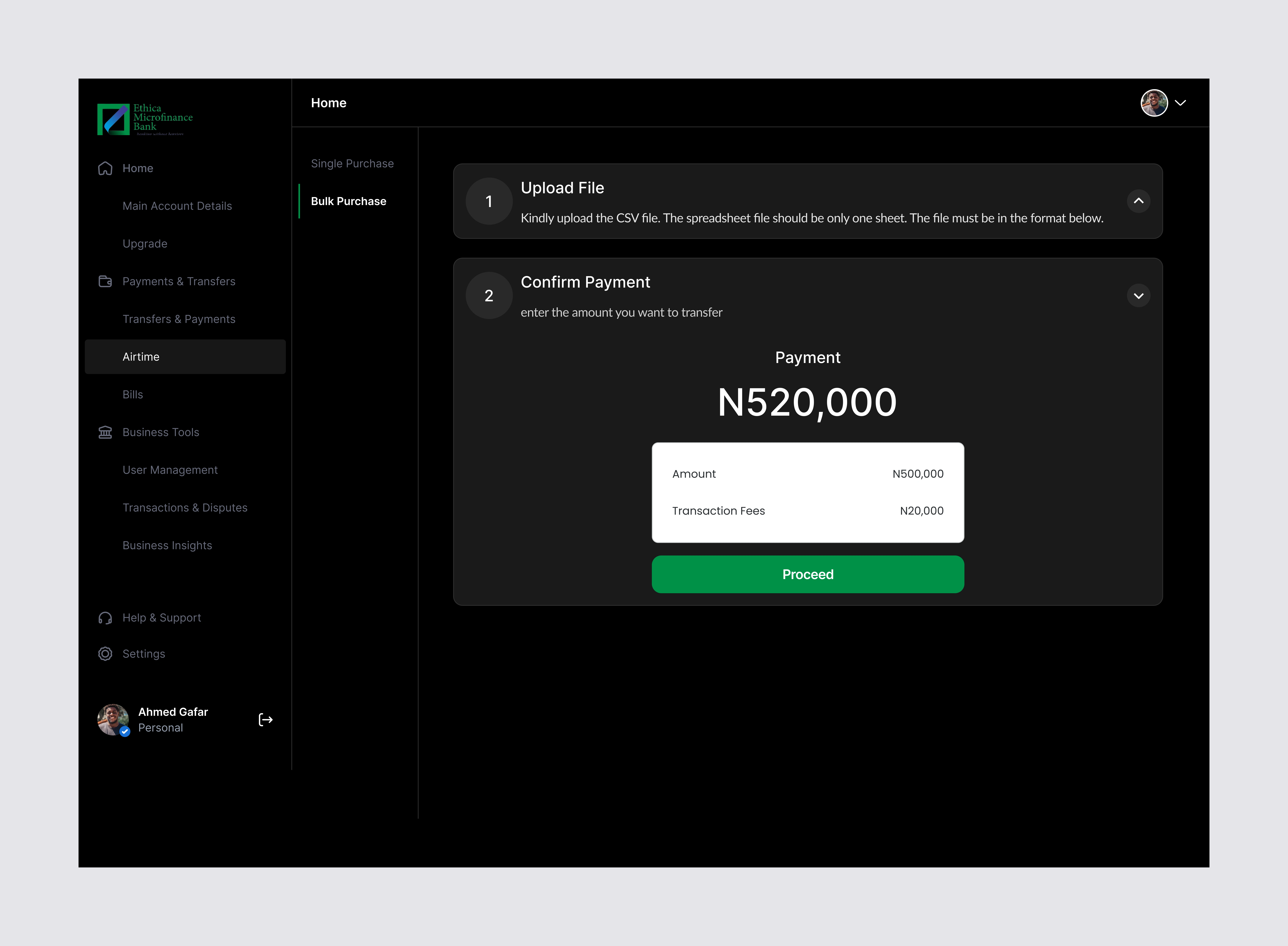Click the Settings gear icon
This screenshot has height=946, width=1288.
point(105,654)
